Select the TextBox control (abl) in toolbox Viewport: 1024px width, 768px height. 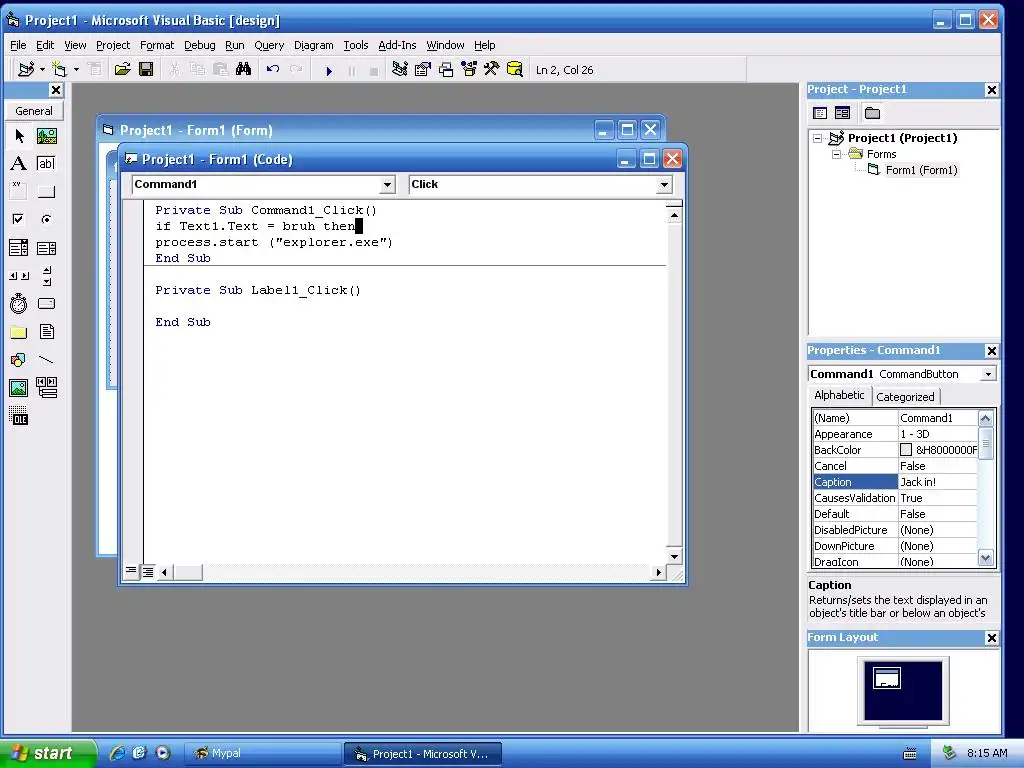(x=46, y=163)
